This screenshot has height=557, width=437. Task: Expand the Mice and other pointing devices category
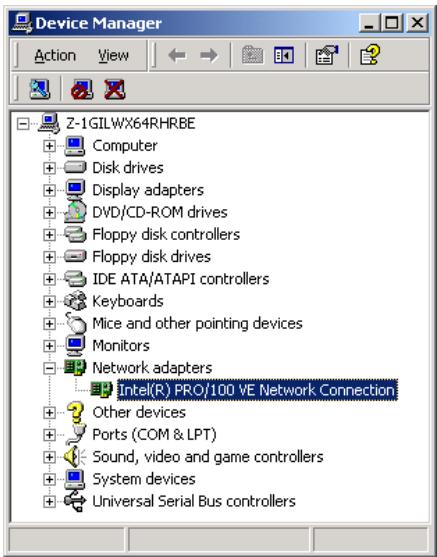[x=49, y=324]
